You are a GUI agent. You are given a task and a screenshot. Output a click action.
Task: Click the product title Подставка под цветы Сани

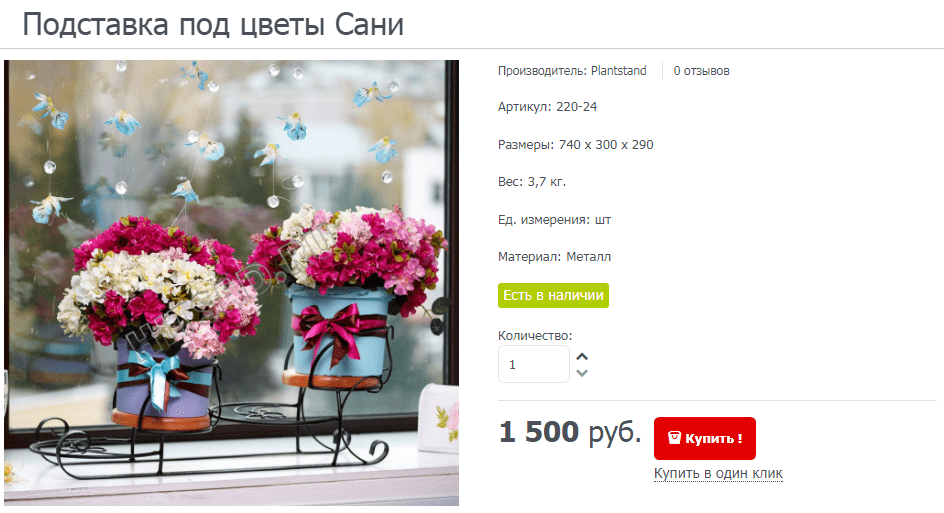coord(213,25)
